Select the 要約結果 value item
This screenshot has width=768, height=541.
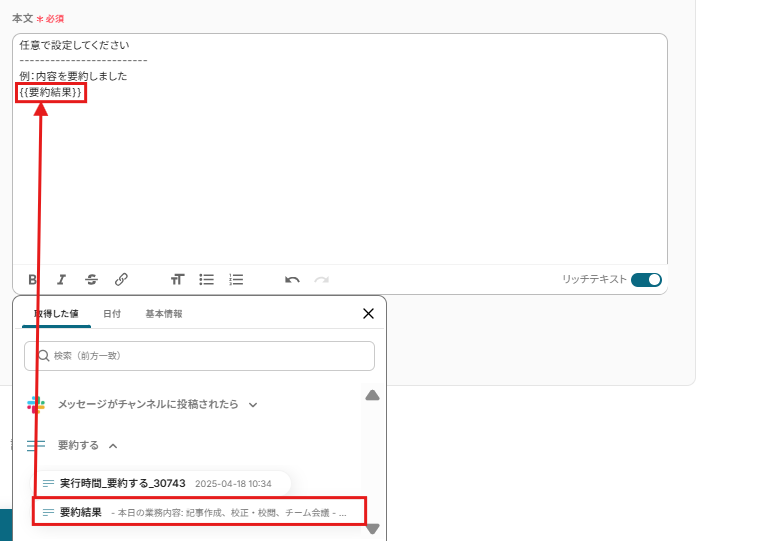[199, 512]
